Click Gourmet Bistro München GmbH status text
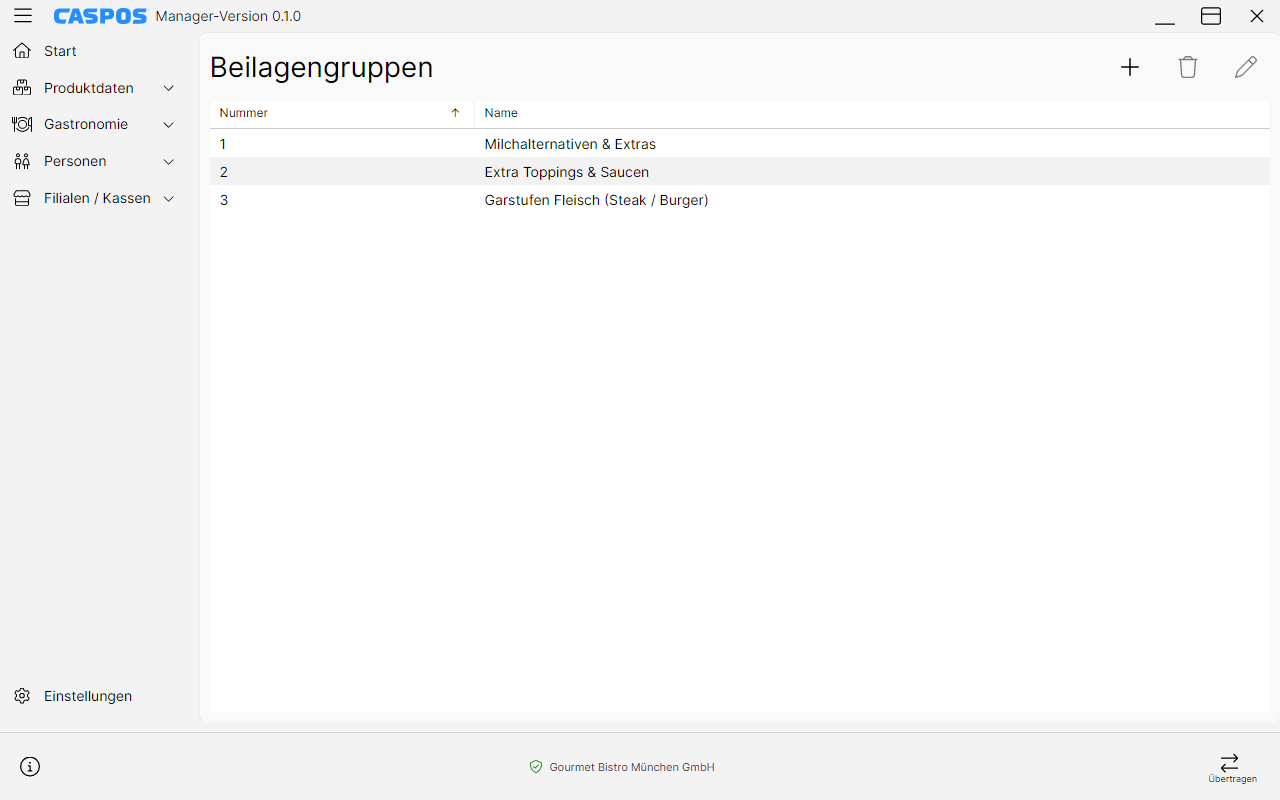Viewport: 1280px width, 800px height. pyautogui.click(x=632, y=767)
